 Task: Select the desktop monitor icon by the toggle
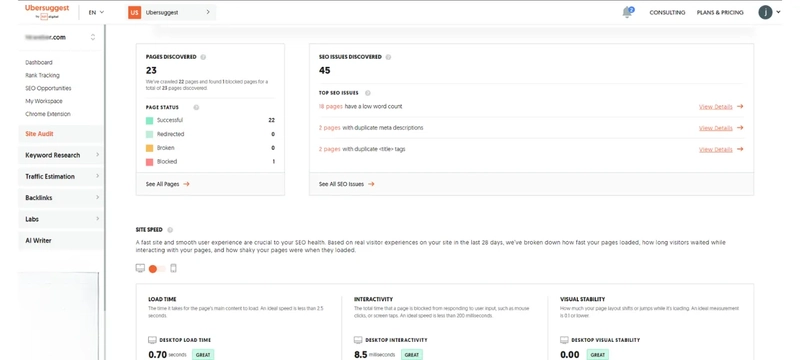point(140,268)
